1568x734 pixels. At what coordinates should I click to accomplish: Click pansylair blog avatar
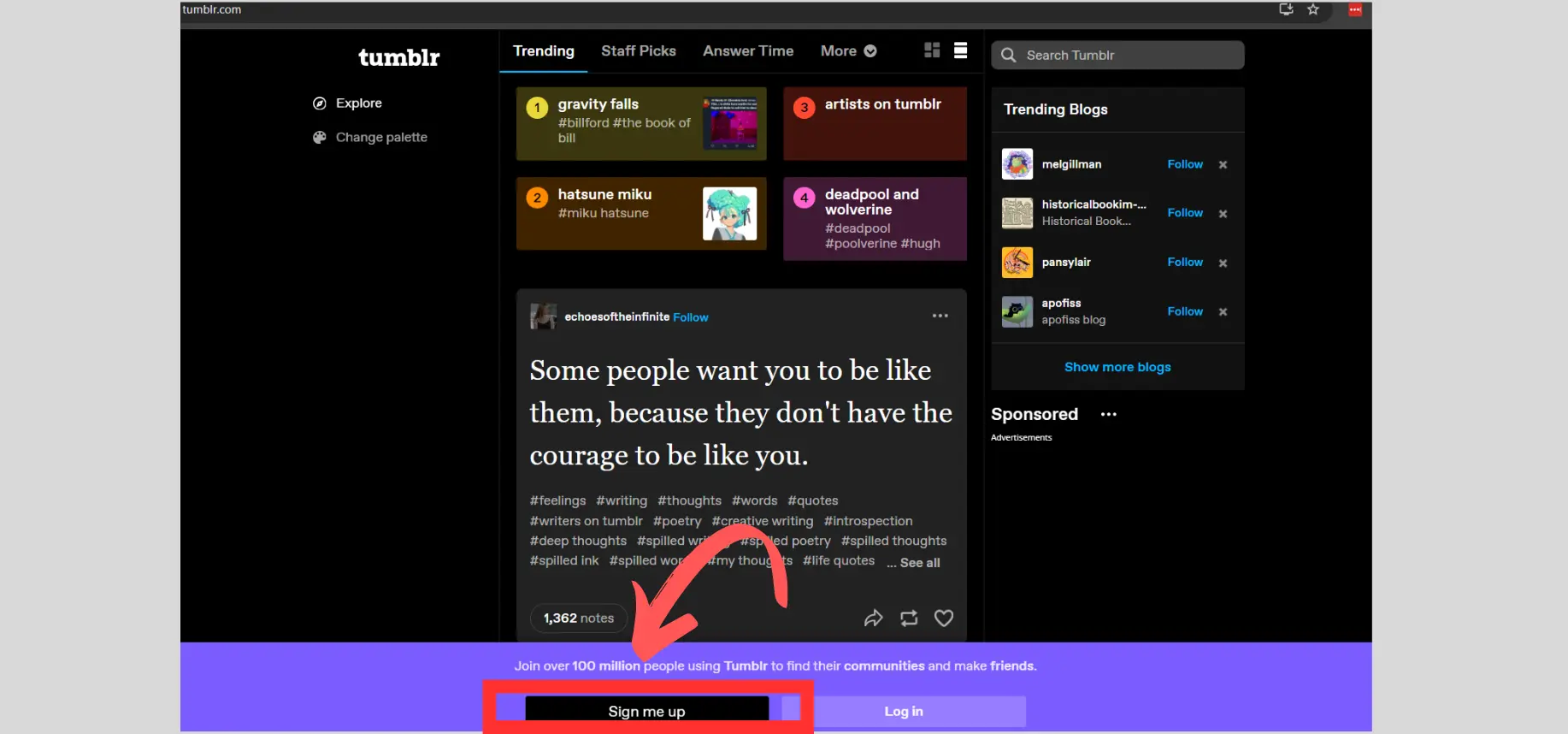tap(1017, 263)
